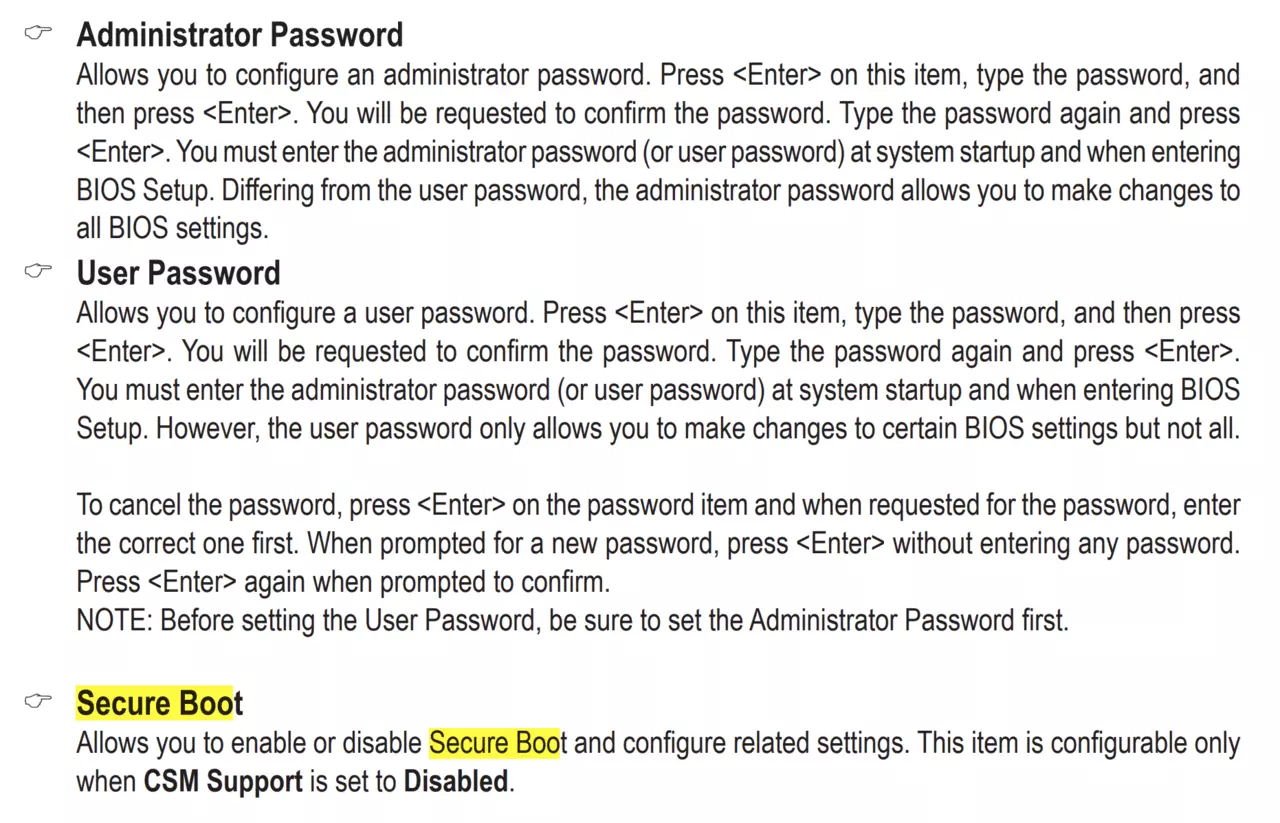Click the User Password heading
The height and width of the screenshot is (823, 1280).
click(179, 273)
